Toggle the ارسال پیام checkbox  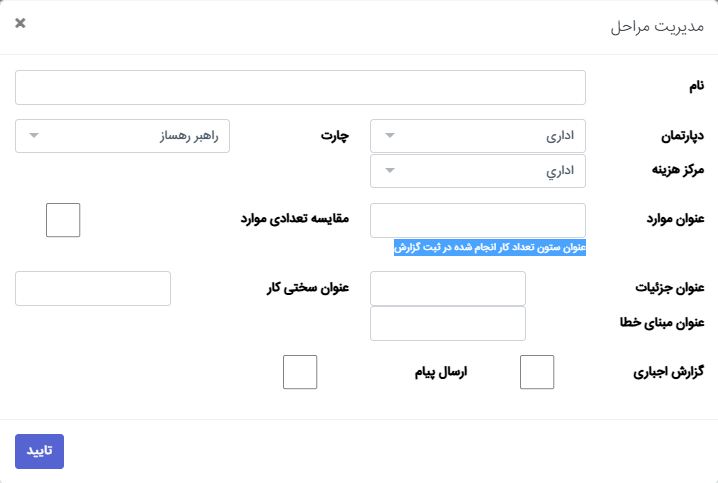[x=300, y=372]
